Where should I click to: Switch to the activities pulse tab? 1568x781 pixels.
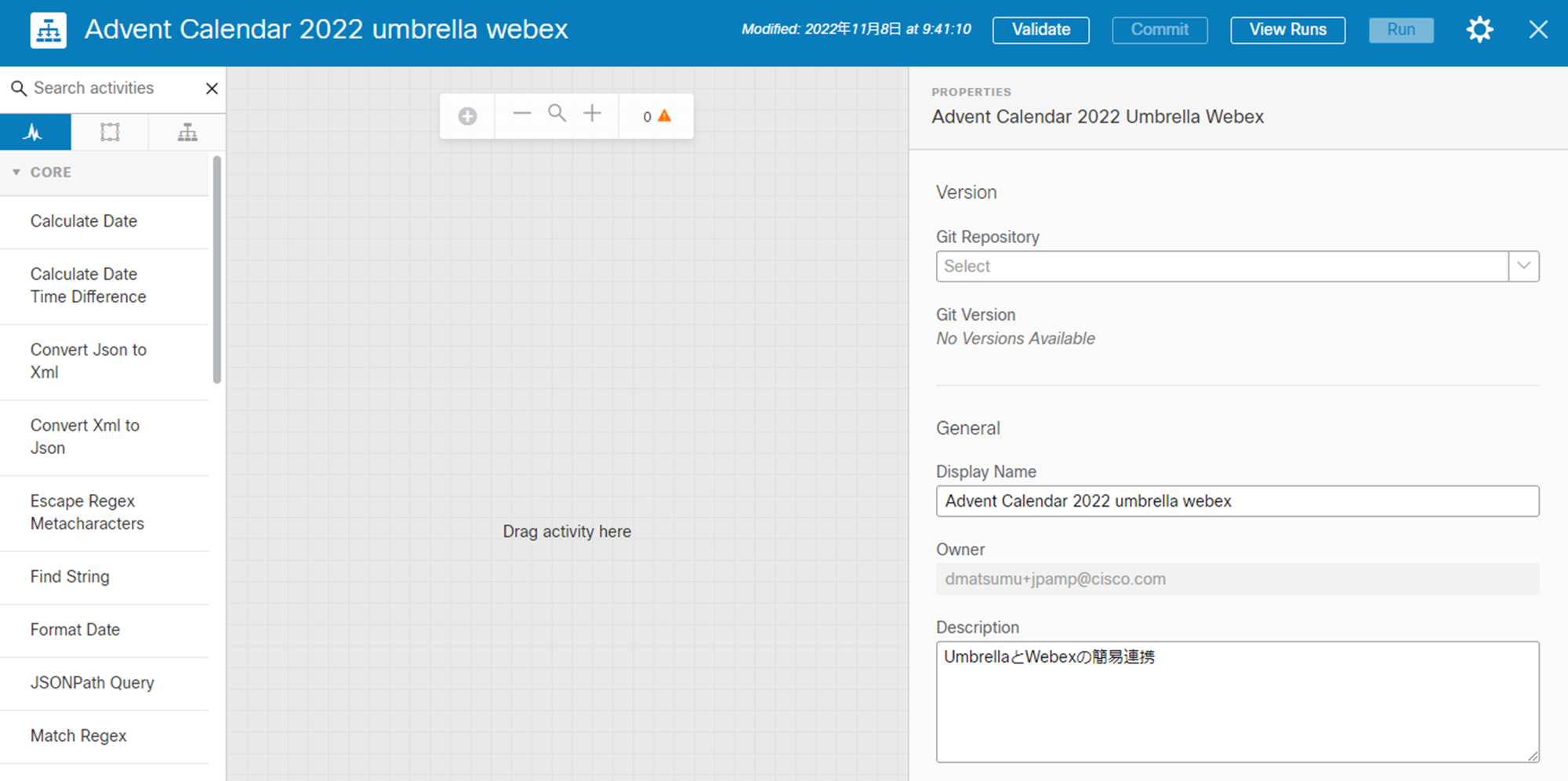click(x=35, y=132)
